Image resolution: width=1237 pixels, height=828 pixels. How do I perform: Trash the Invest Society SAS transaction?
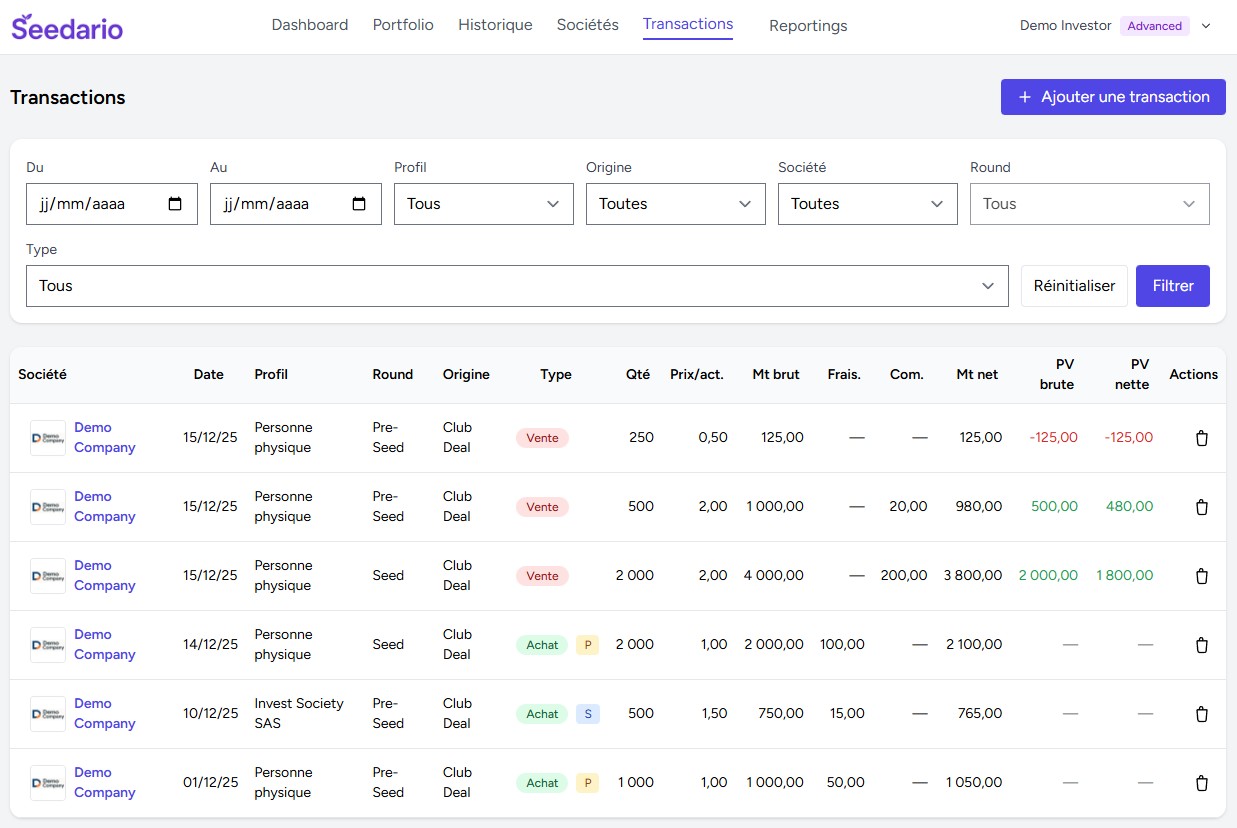1202,714
